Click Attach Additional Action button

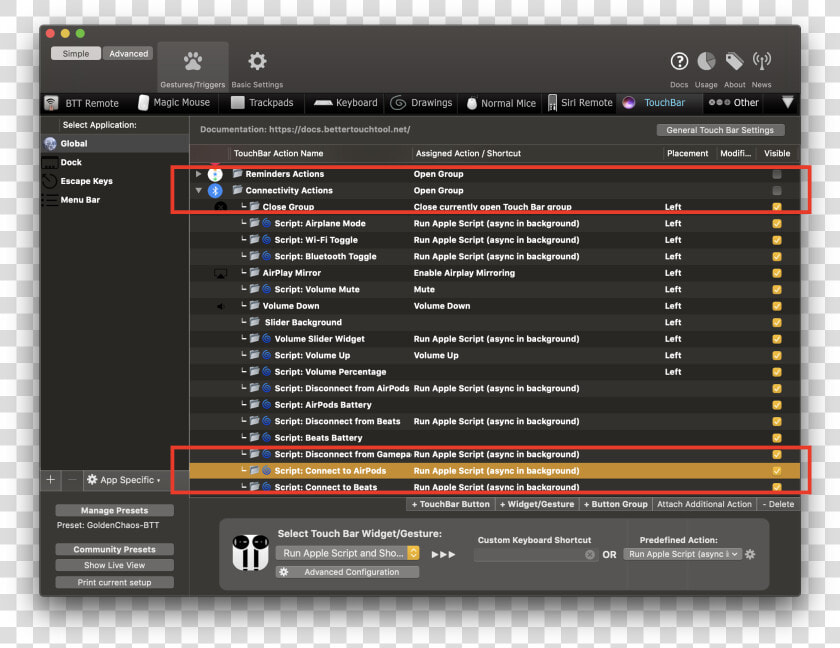(x=704, y=504)
